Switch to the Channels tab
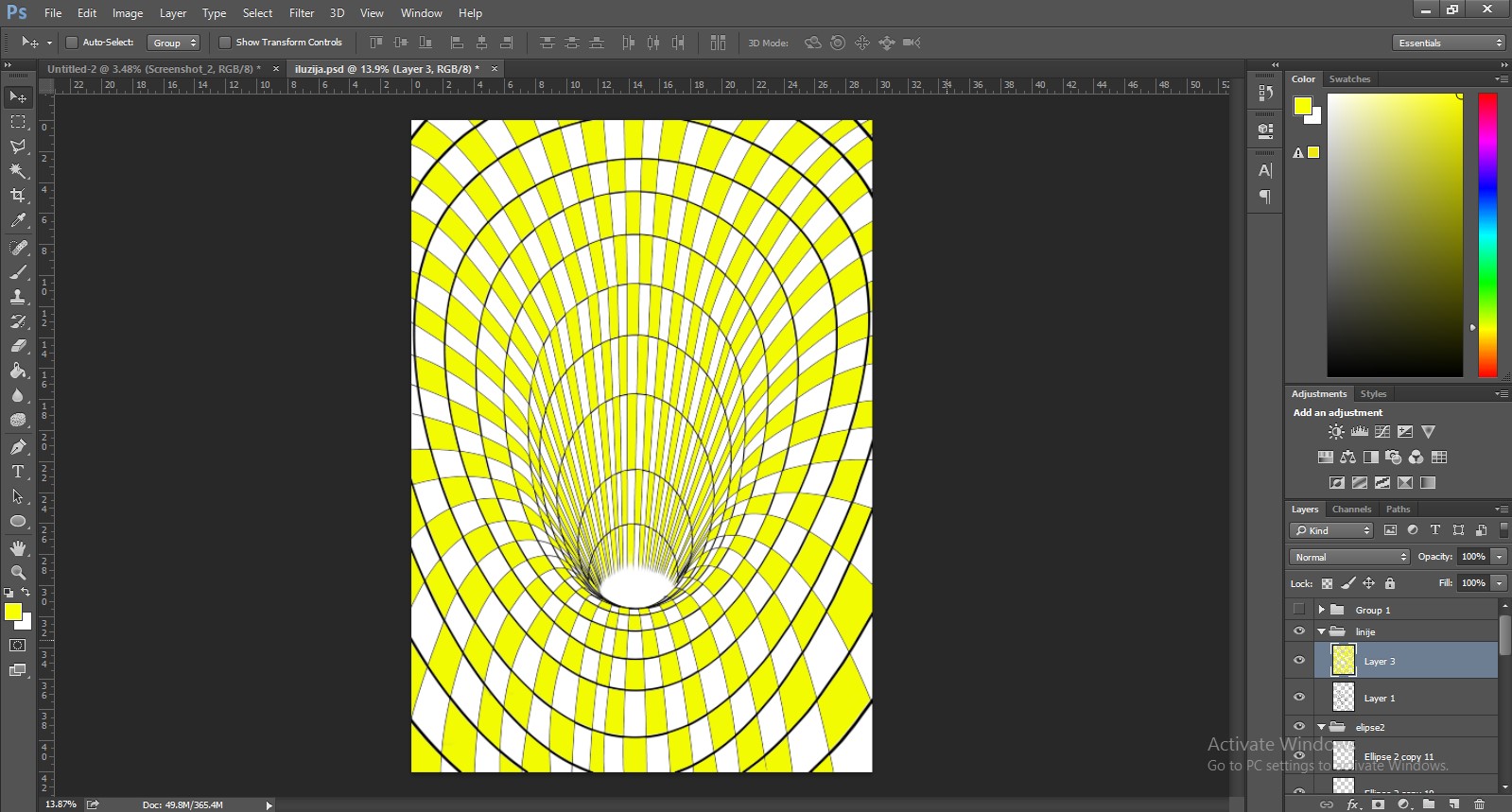Viewport: 1512px width, 812px height. click(1351, 510)
